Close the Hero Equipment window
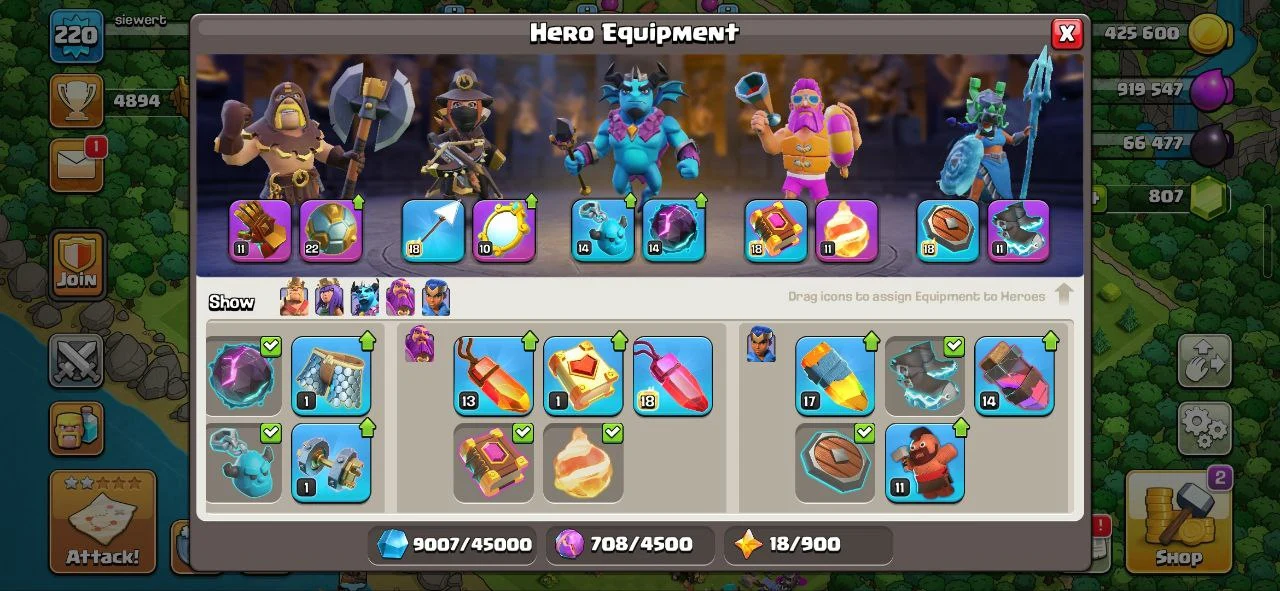Viewport: 1280px width, 591px height. [1067, 33]
